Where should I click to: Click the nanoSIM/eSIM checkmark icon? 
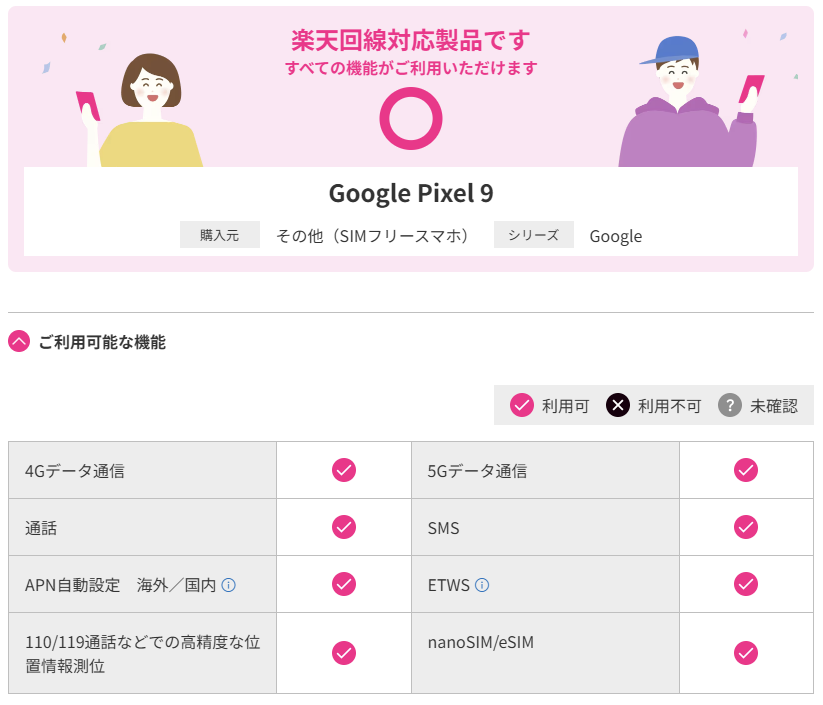746,653
